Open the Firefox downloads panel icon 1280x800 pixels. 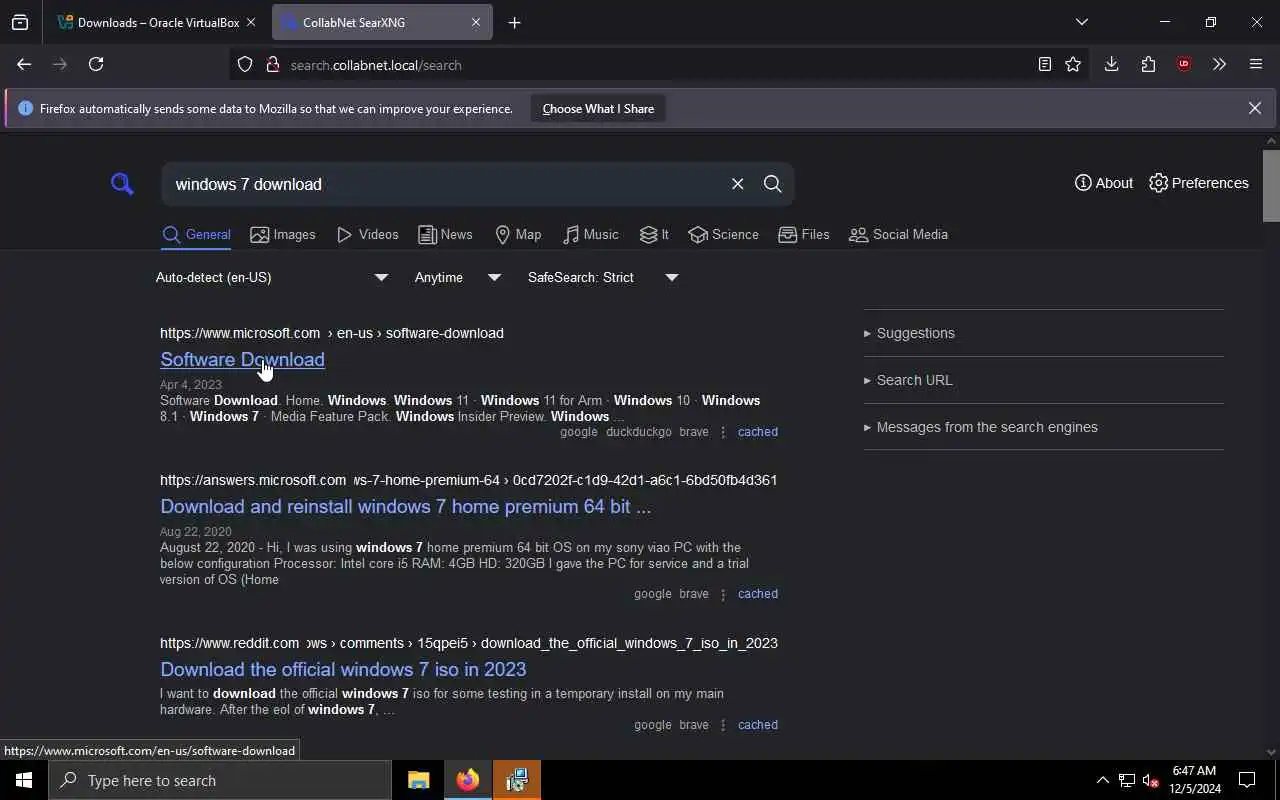point(1111,64)
